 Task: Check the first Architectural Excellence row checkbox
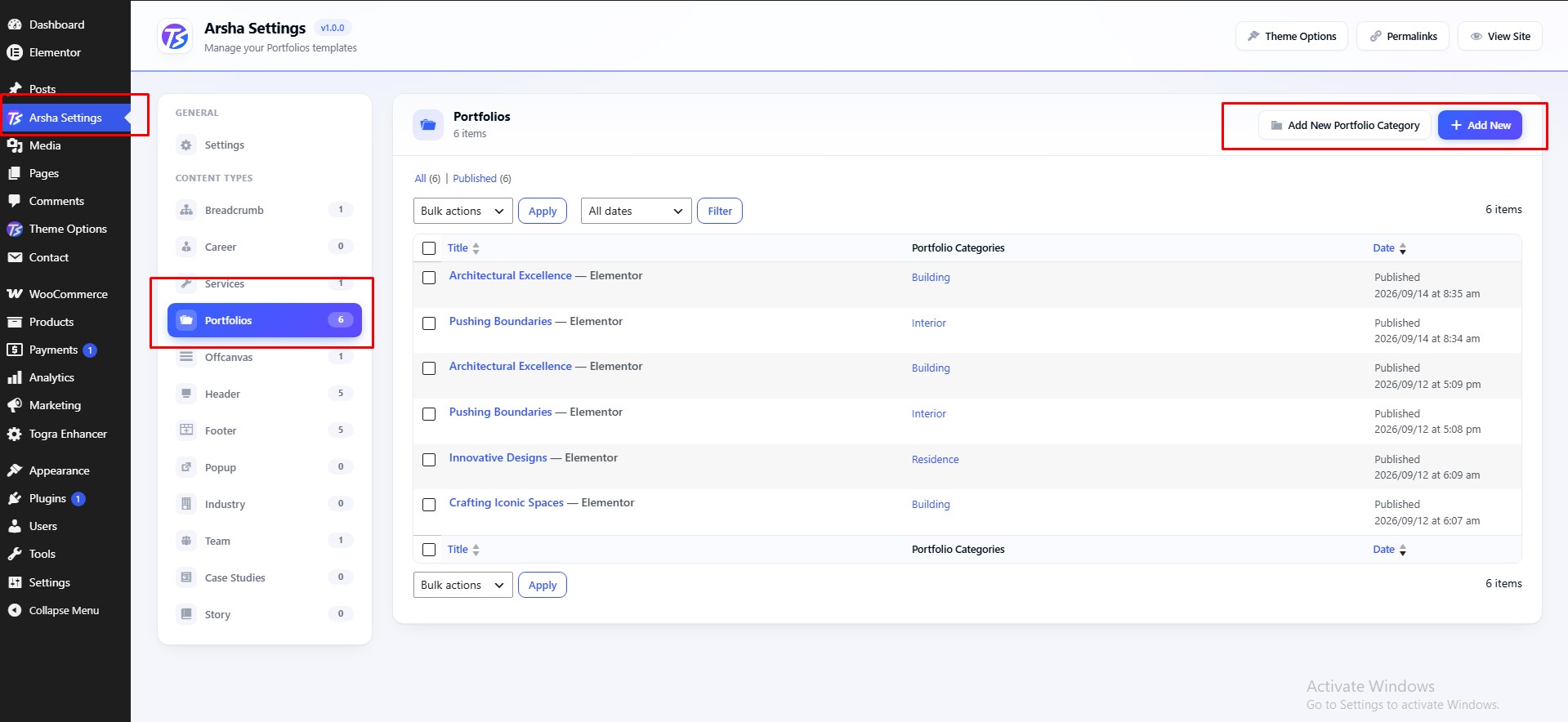point(429,278)
